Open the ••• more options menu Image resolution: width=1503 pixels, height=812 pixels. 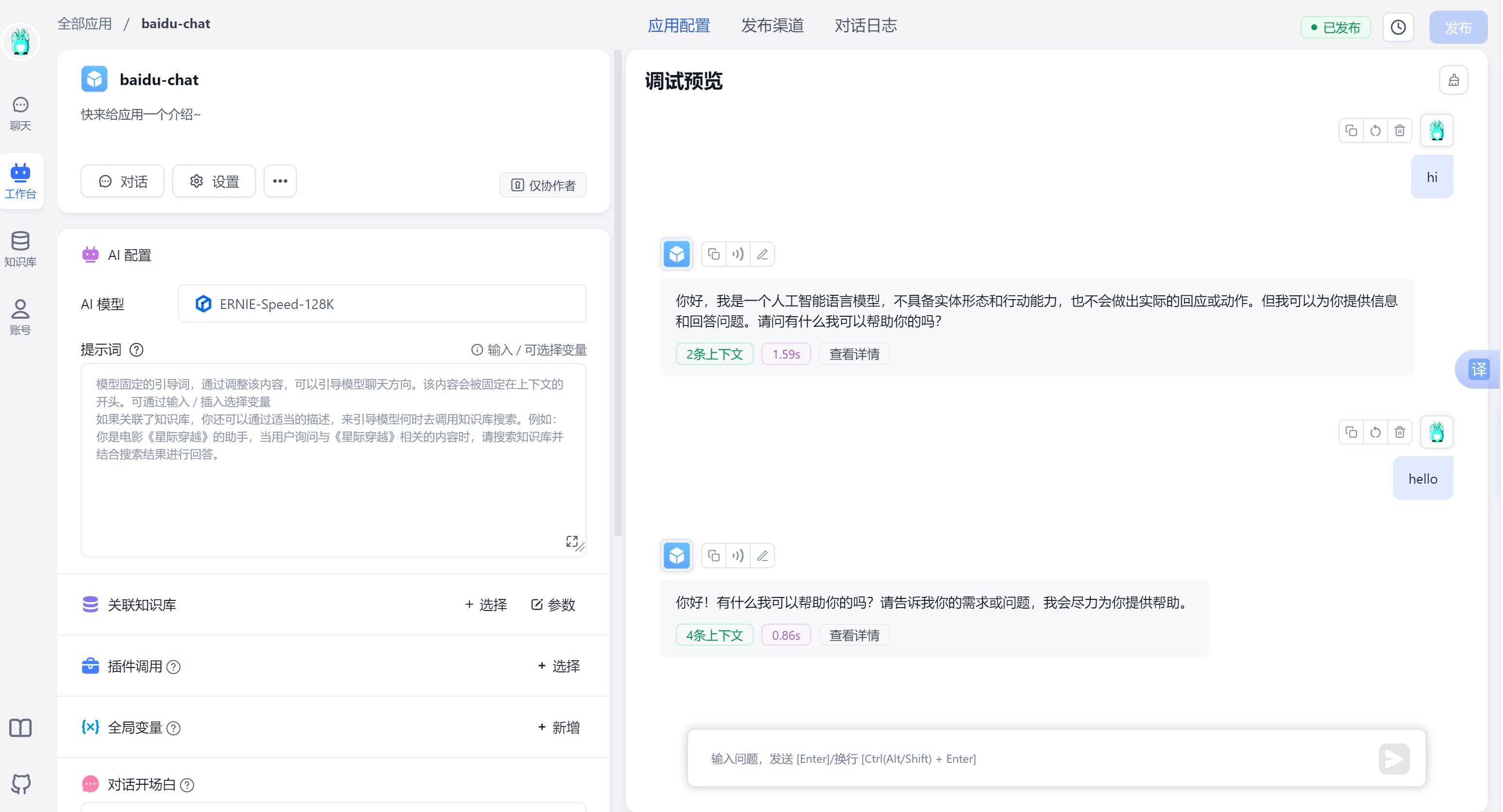(x=280, y=181)
